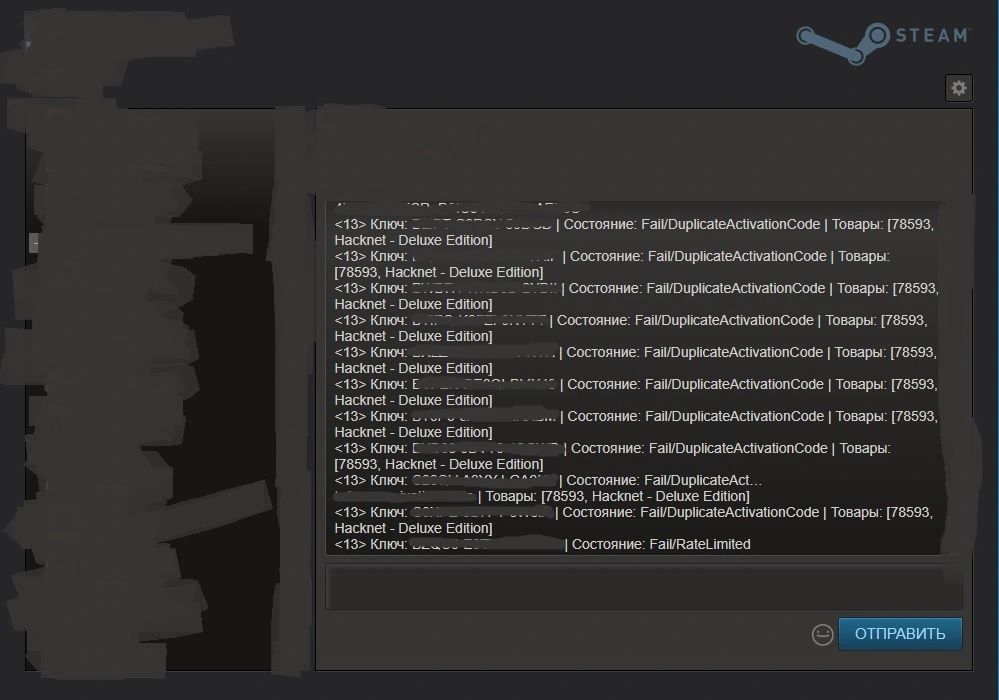Click the 'Состояние: Fail/RateLimited' message line
999x700 pixels.
click(542, 545)
